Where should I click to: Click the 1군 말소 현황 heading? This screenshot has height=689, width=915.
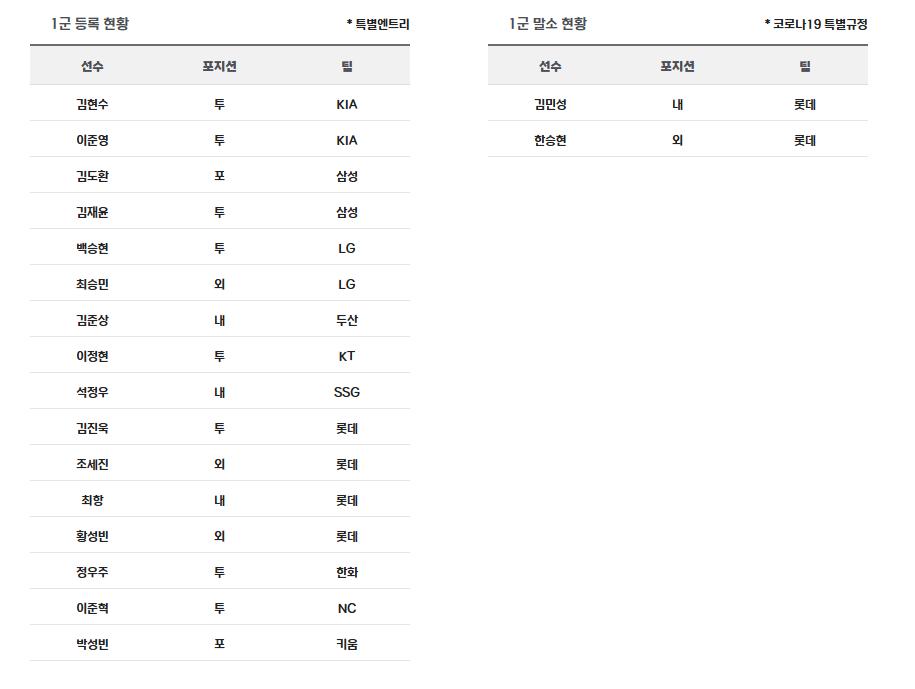[548, 24]
